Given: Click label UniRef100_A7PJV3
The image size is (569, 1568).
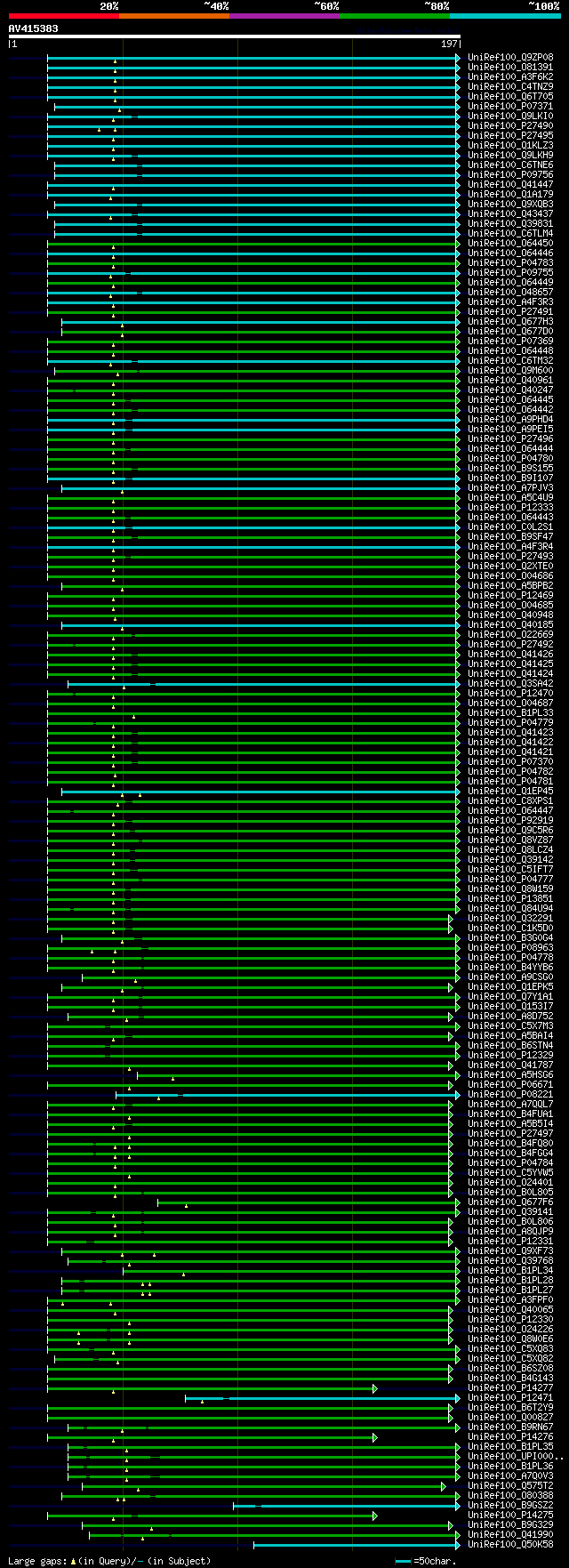Looking at the screenshot, I should coord(510,487).
